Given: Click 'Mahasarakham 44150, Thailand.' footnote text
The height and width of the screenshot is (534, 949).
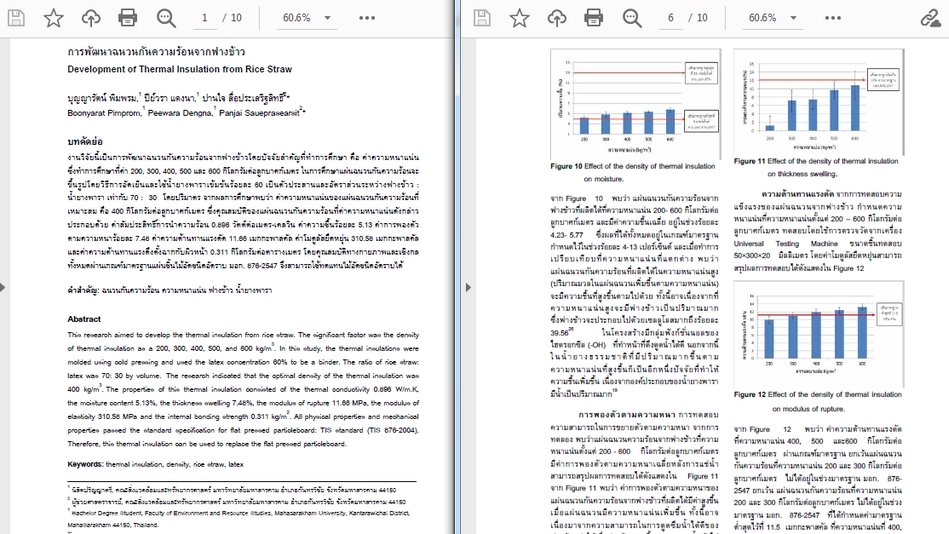Looking at the screenshot, I should (113, 525).
